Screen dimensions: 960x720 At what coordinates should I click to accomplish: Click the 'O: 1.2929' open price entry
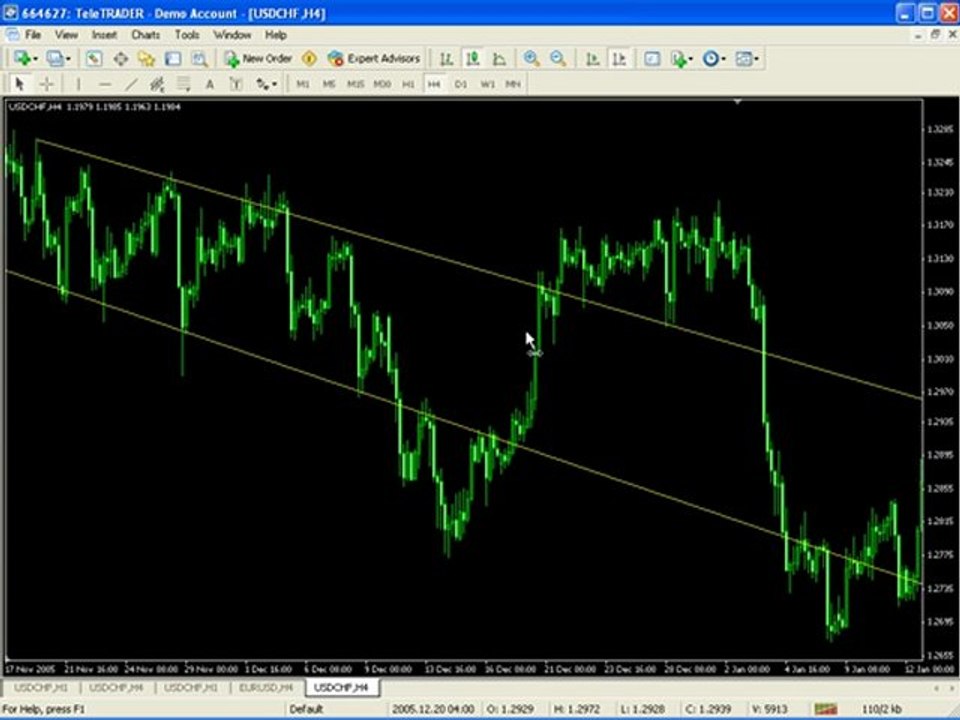(510, 709)
